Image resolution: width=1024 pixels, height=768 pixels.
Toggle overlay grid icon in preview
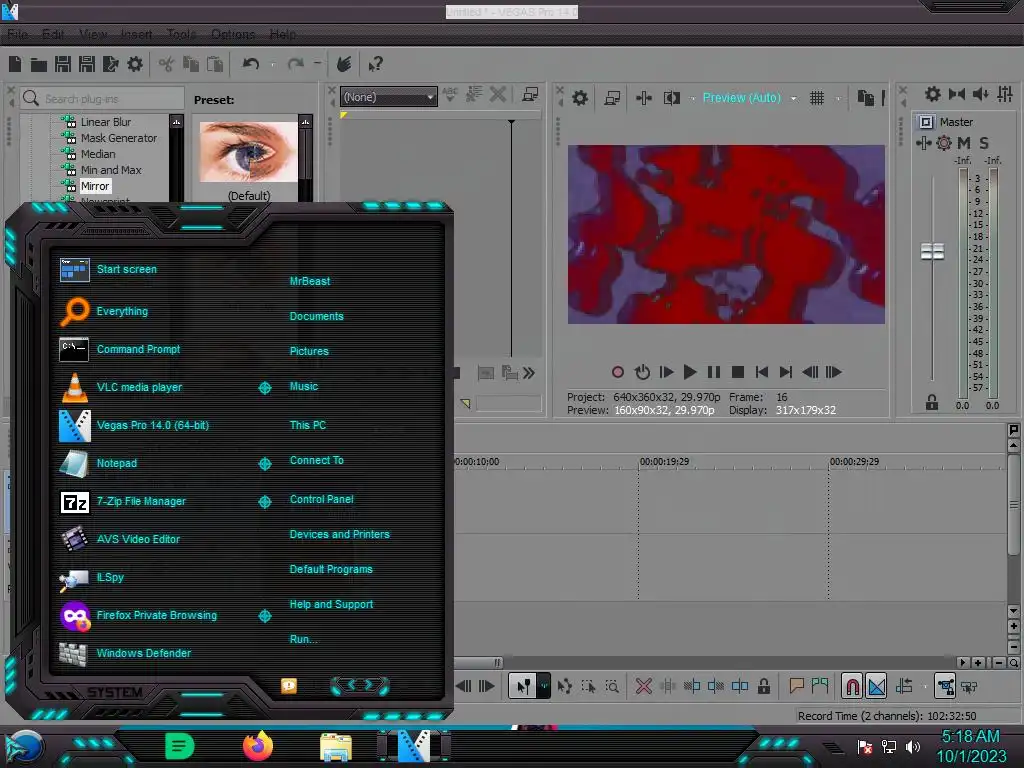click(x=817, y=98)
